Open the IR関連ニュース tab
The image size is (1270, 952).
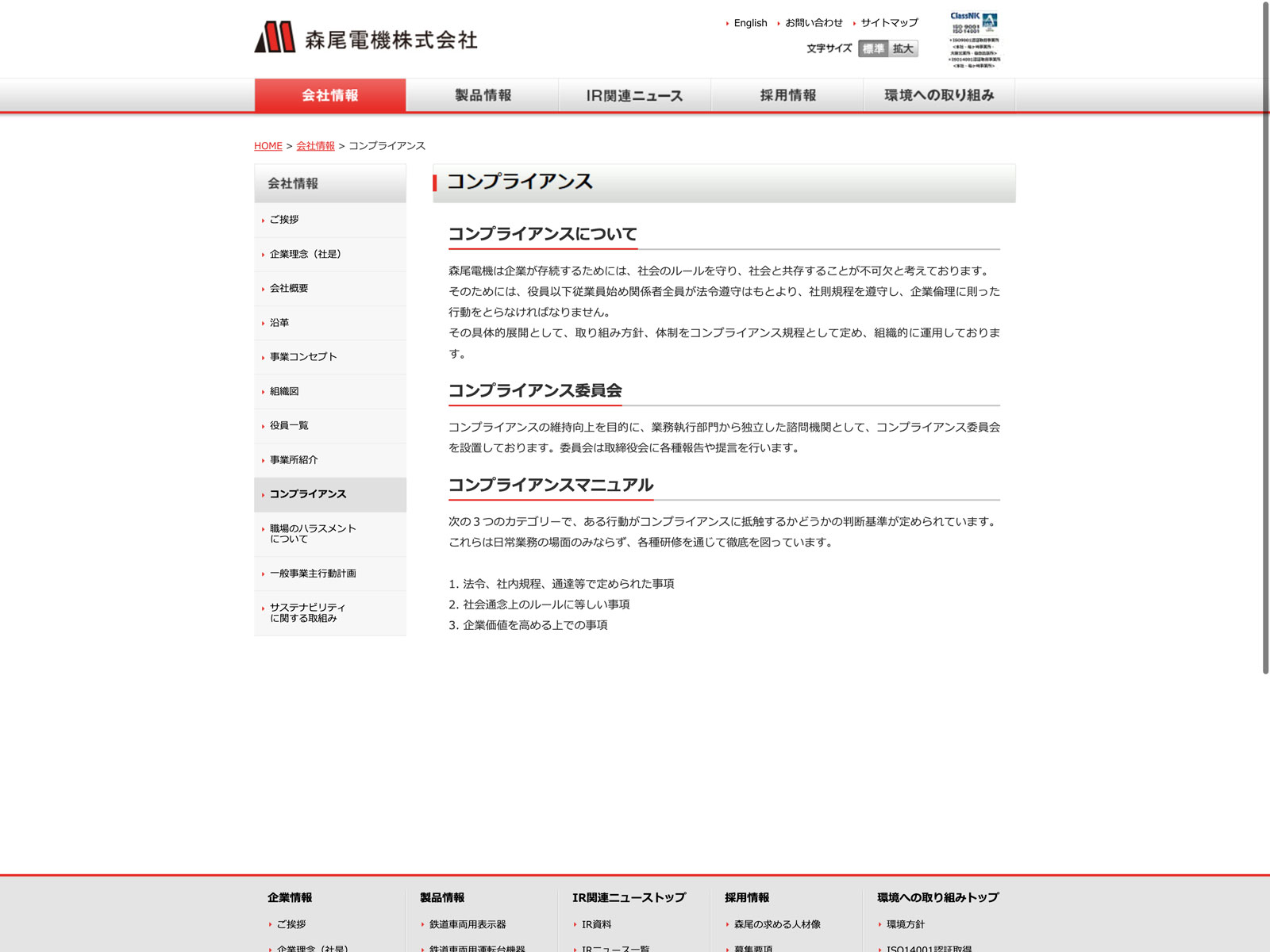634,95
